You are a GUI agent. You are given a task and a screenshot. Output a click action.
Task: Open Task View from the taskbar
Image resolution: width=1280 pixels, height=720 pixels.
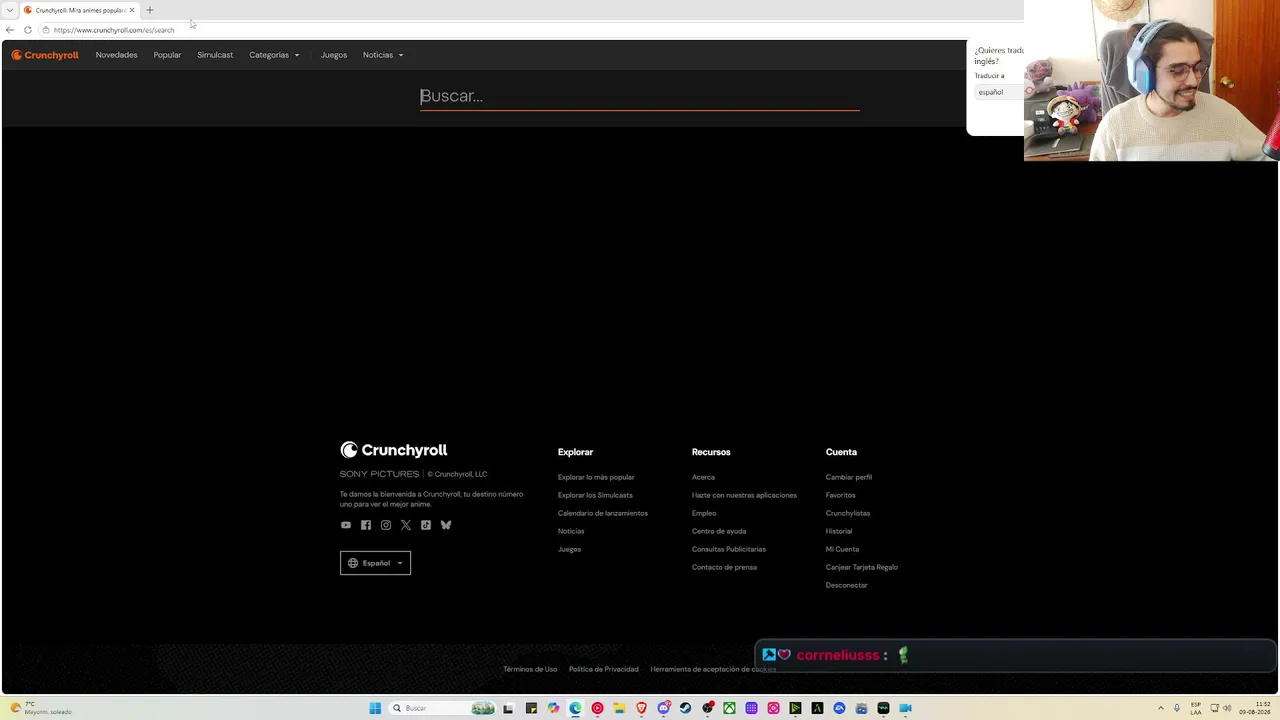[509, 708]
